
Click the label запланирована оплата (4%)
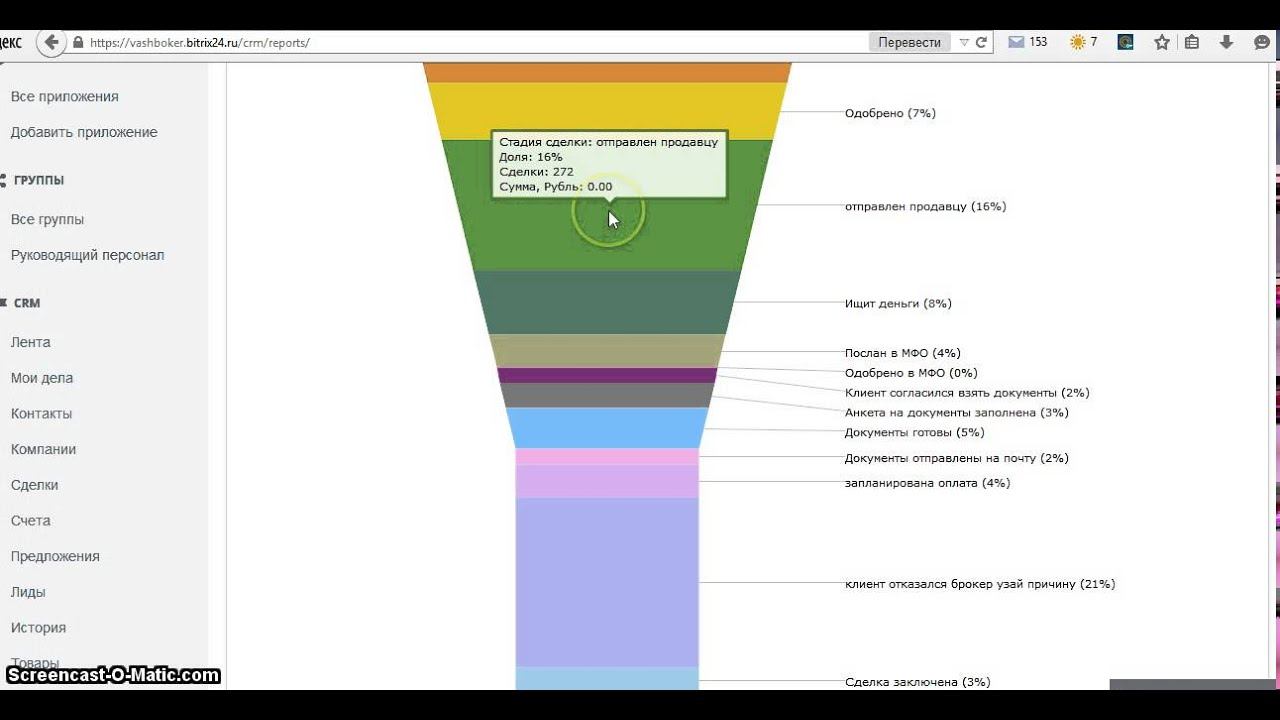click(x=927, y=483)
